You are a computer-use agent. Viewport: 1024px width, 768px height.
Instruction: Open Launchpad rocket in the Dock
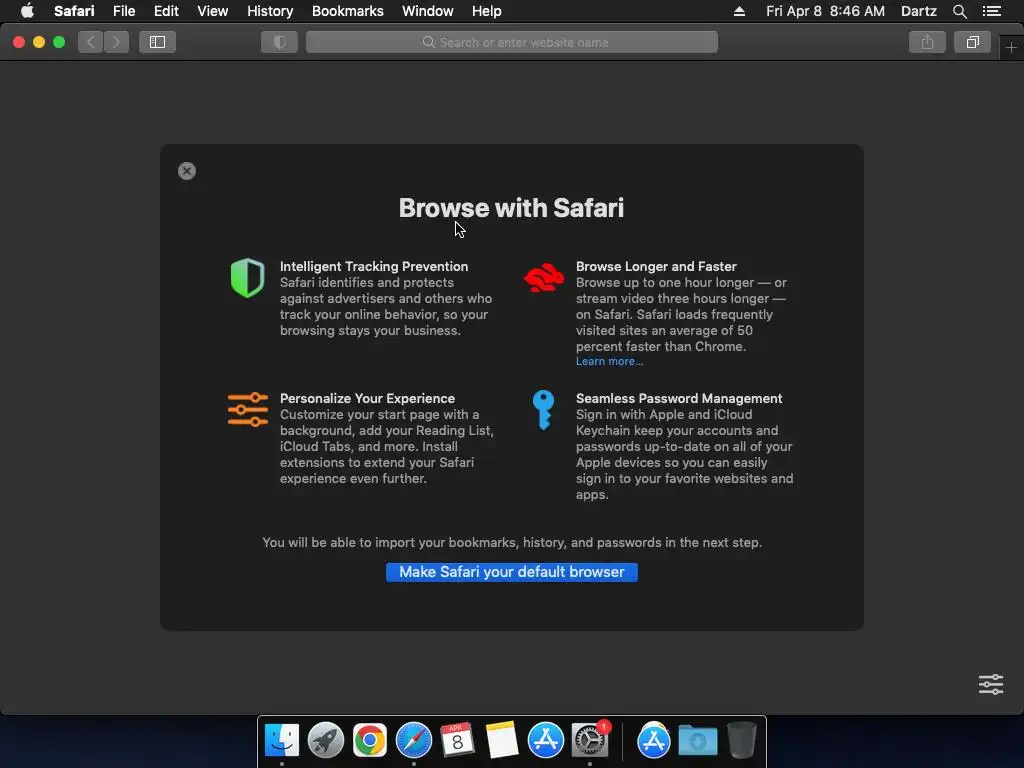326,740
